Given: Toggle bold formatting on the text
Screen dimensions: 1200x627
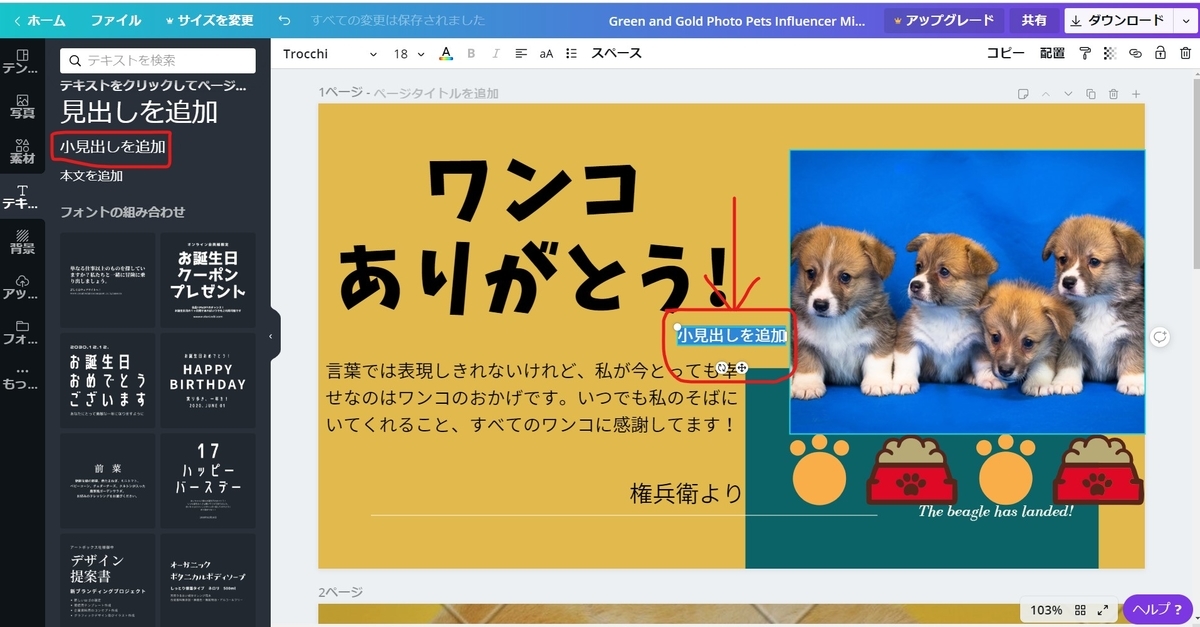Looking at the screenshot, I should 470,53.
